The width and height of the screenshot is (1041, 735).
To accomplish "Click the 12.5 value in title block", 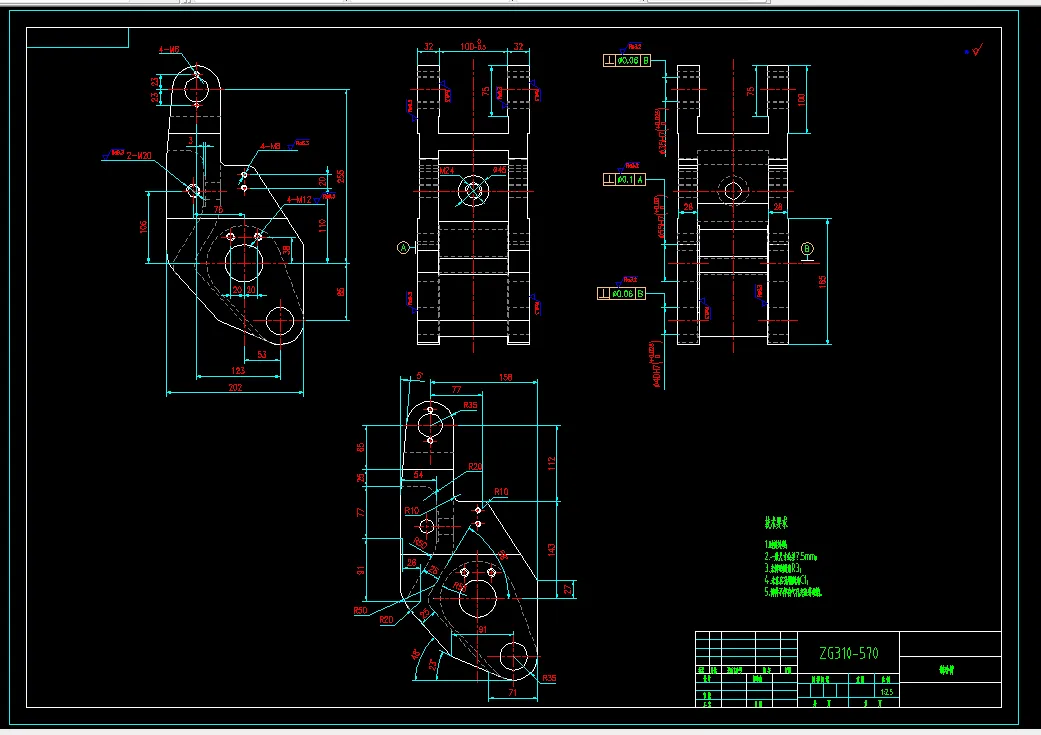I will 886,692.
